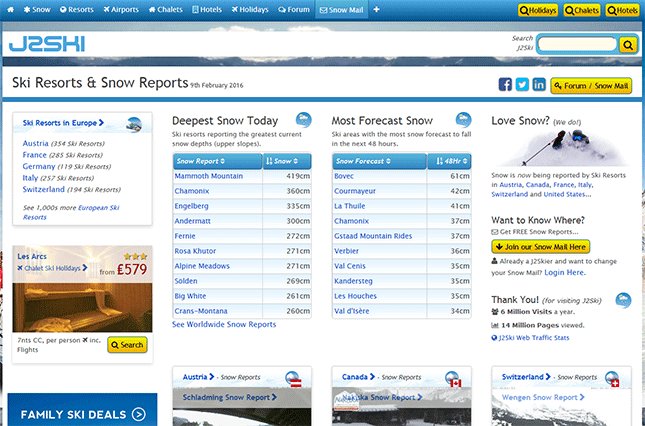Viewport: 645px width, 426px height.
Task: Click the yellow Chalets search button
Action: coord(582,10)
